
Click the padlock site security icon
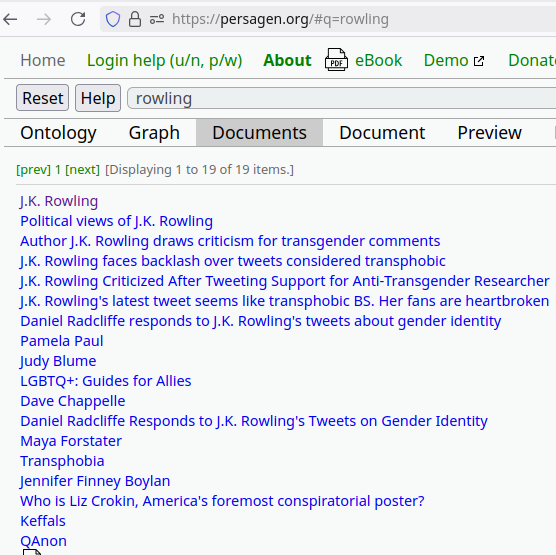tap(135, 19)
